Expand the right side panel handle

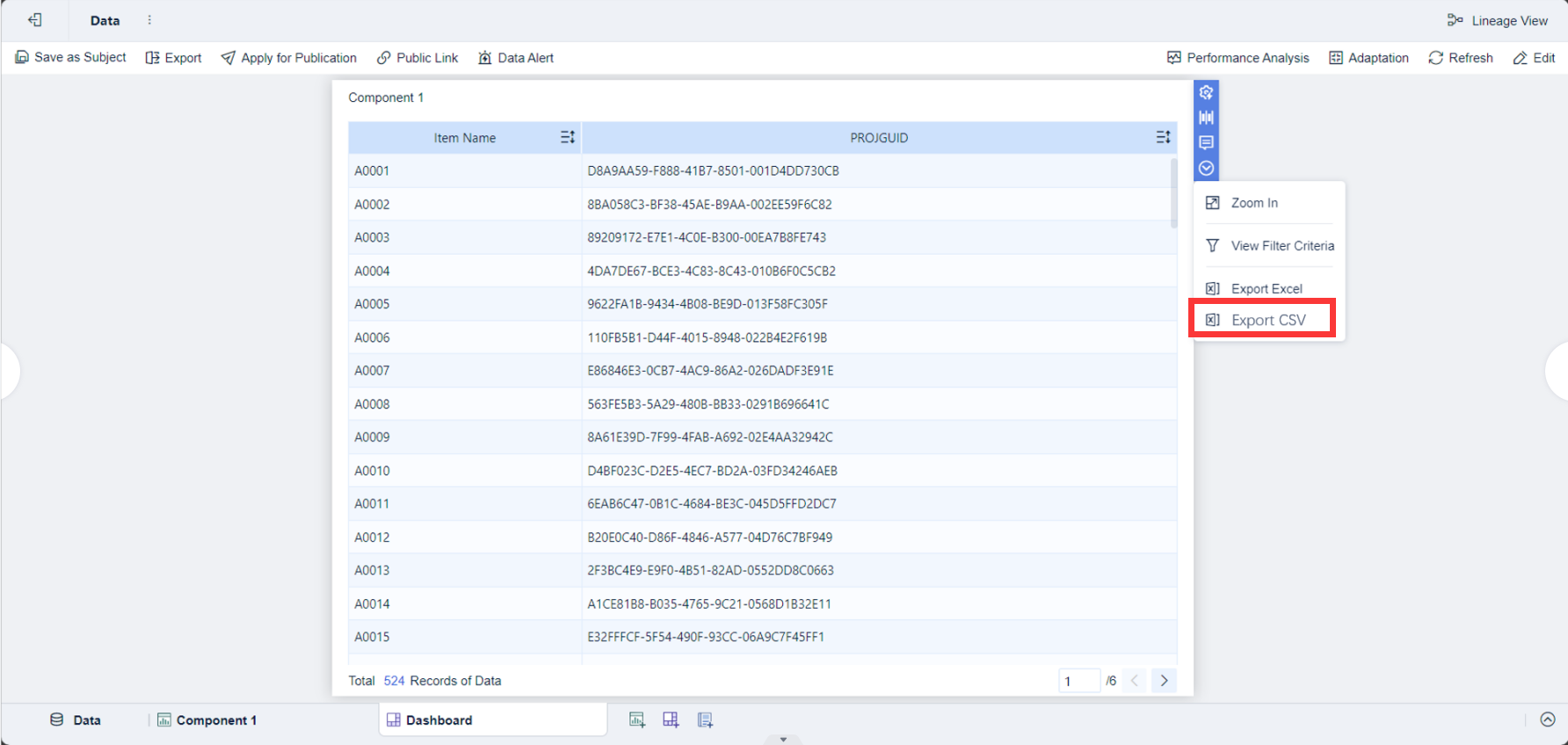coord(1557,372)
